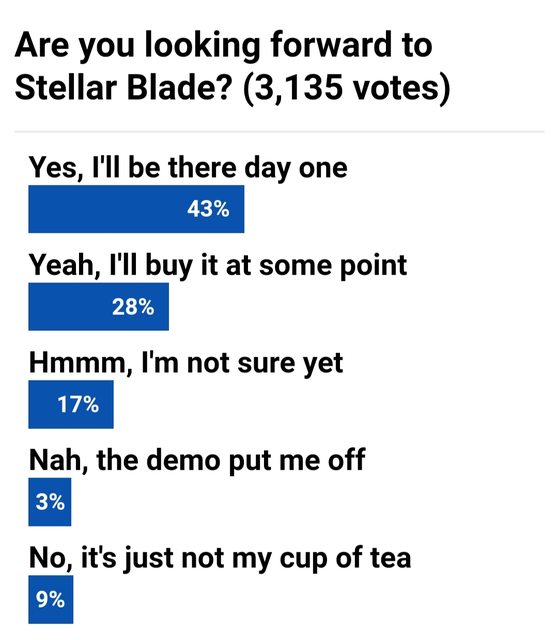
Task: Click the 28% percentage text
Action: [x=133, y=307]
